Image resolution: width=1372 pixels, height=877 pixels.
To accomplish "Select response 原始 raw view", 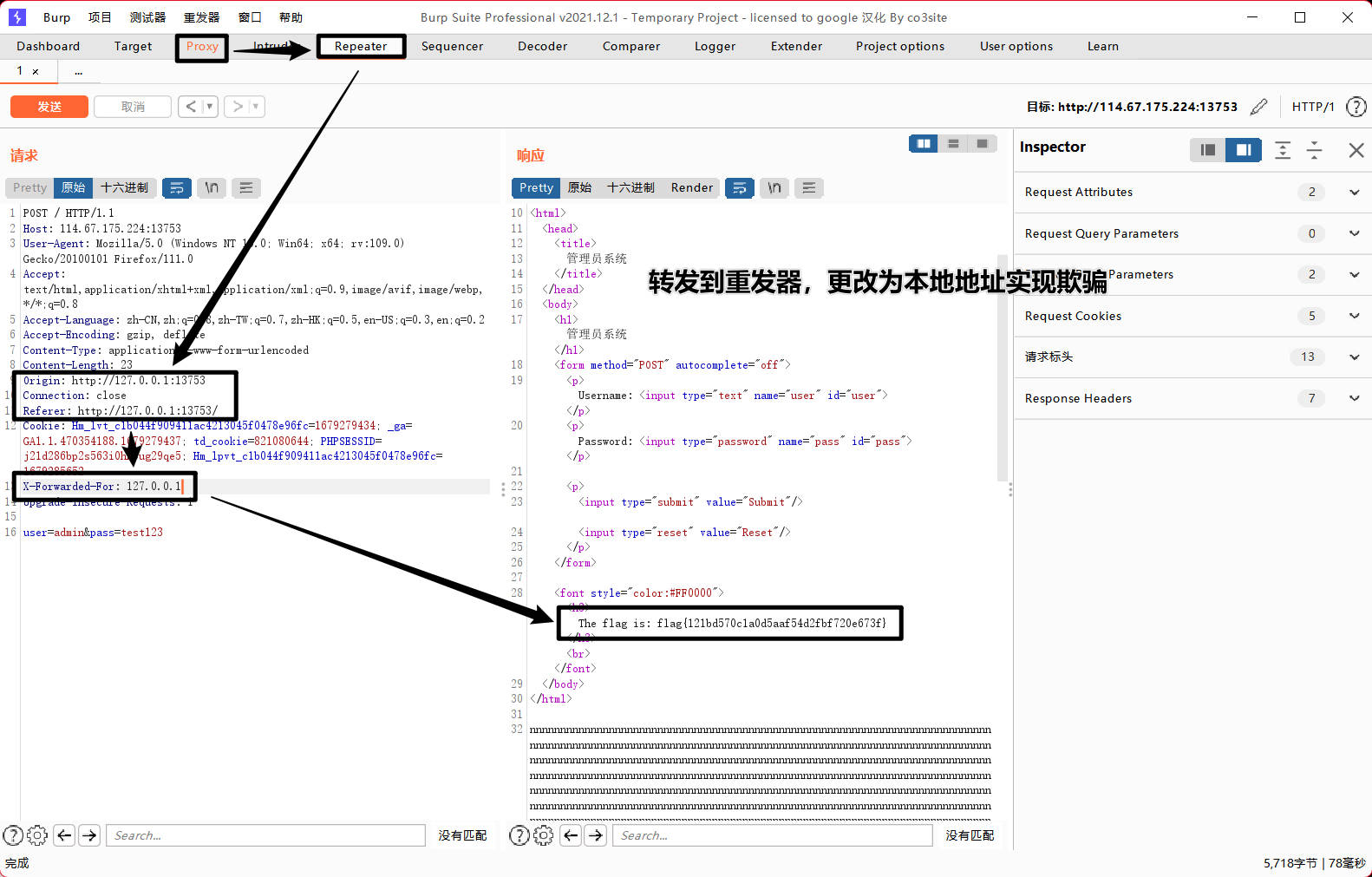I will tap(579, 187).
